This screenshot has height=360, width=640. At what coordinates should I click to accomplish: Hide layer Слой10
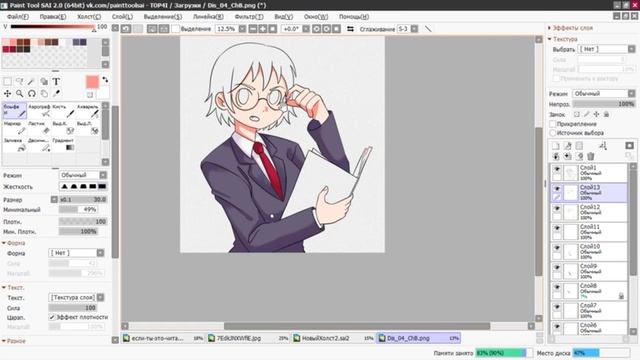click(557, 247)
